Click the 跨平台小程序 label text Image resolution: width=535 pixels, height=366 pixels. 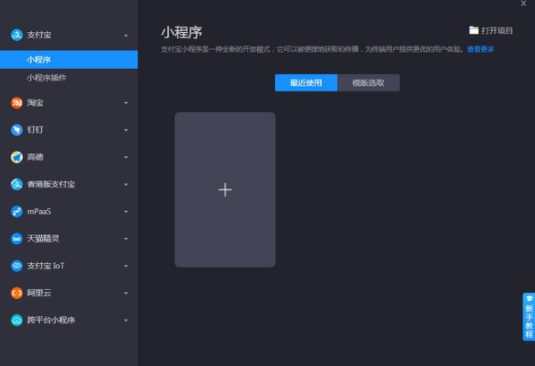coord(51,320)
